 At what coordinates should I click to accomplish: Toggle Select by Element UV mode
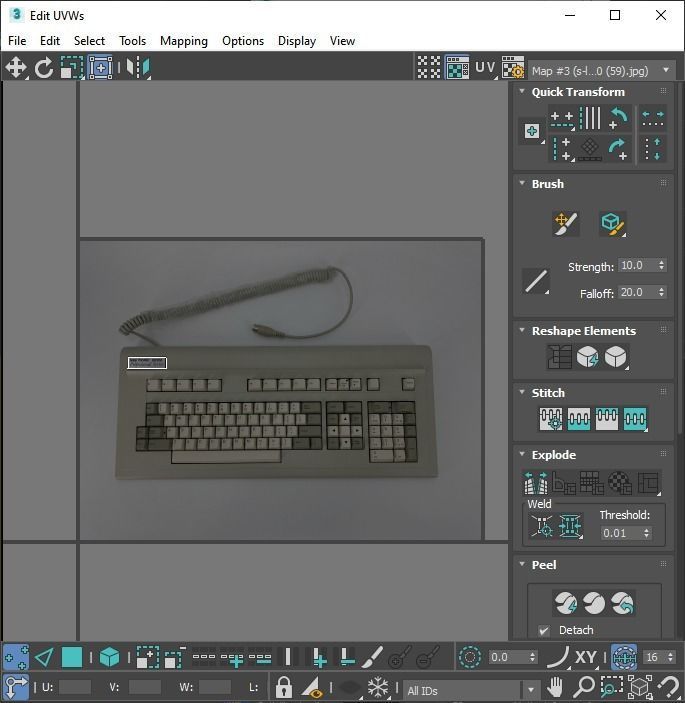point(109,657)
